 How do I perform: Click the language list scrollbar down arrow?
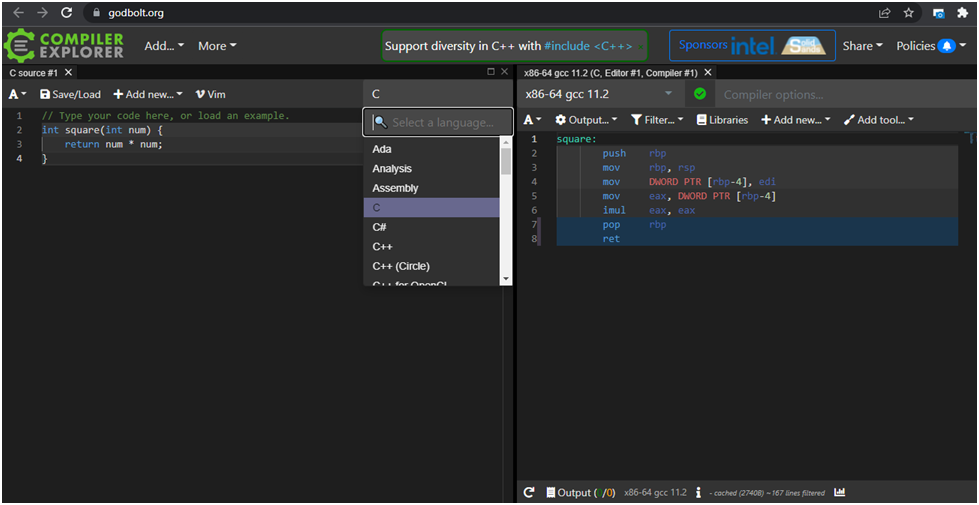tap(505, 278)
